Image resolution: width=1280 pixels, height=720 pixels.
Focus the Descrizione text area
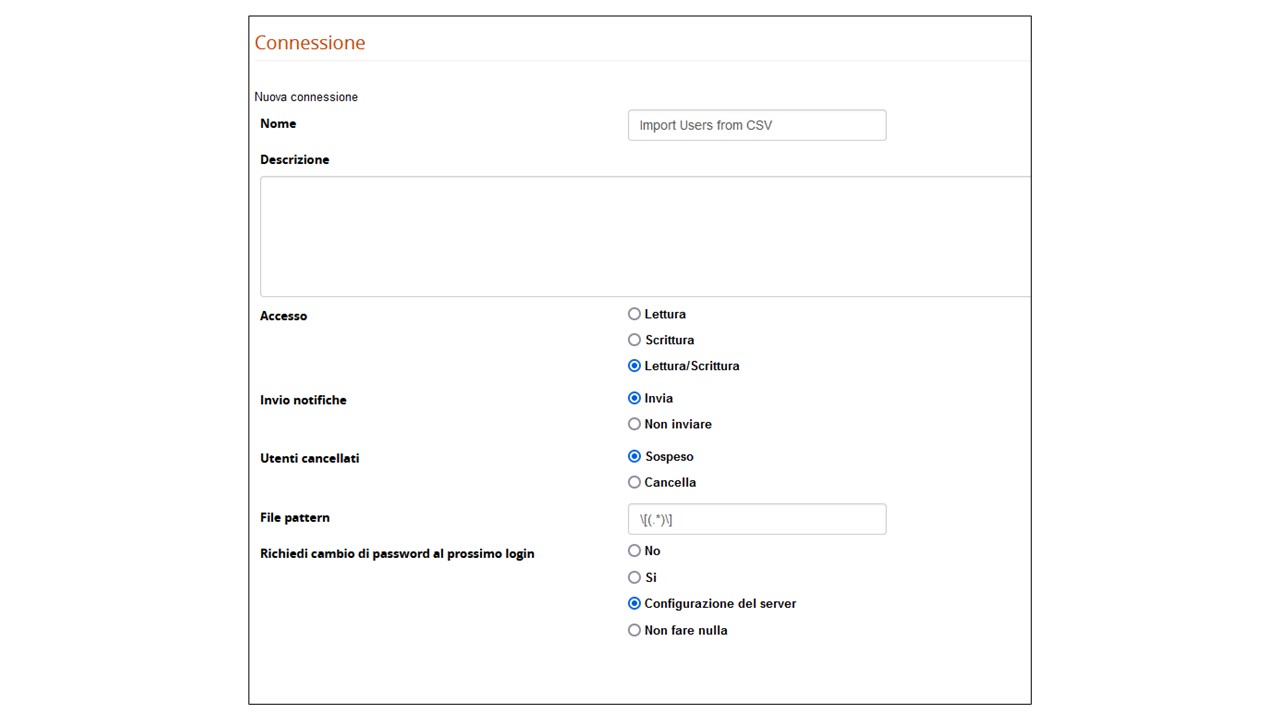645,236
